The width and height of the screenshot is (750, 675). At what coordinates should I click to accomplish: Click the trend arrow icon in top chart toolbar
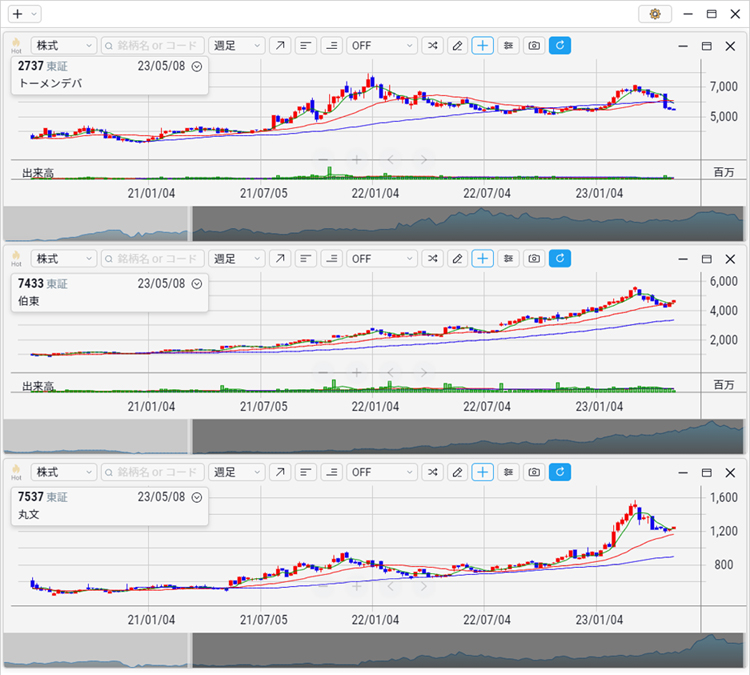280,46
